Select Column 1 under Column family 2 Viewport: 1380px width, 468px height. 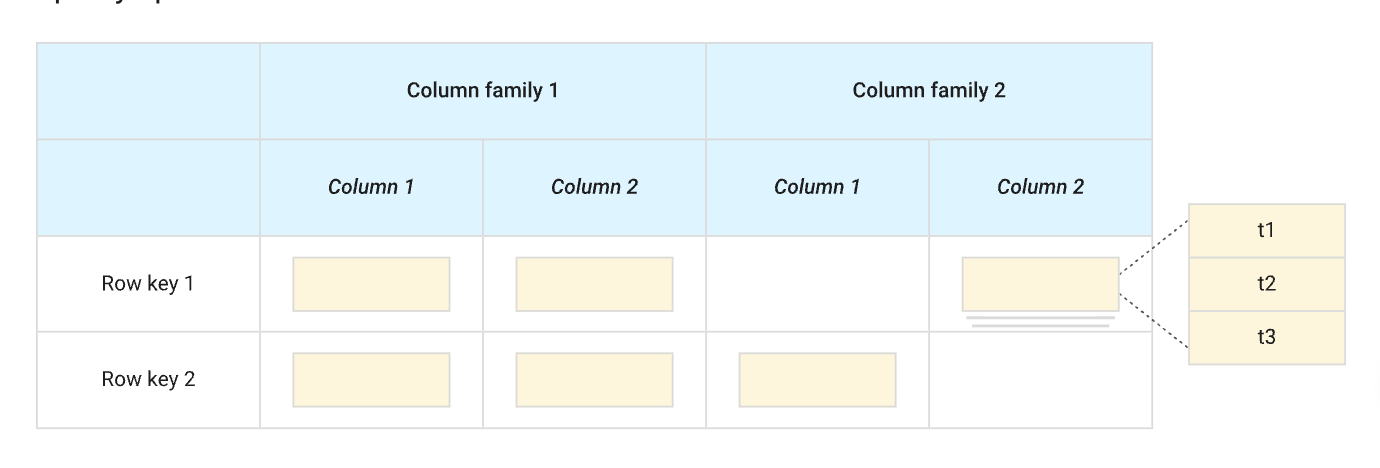tap(817, 187)
